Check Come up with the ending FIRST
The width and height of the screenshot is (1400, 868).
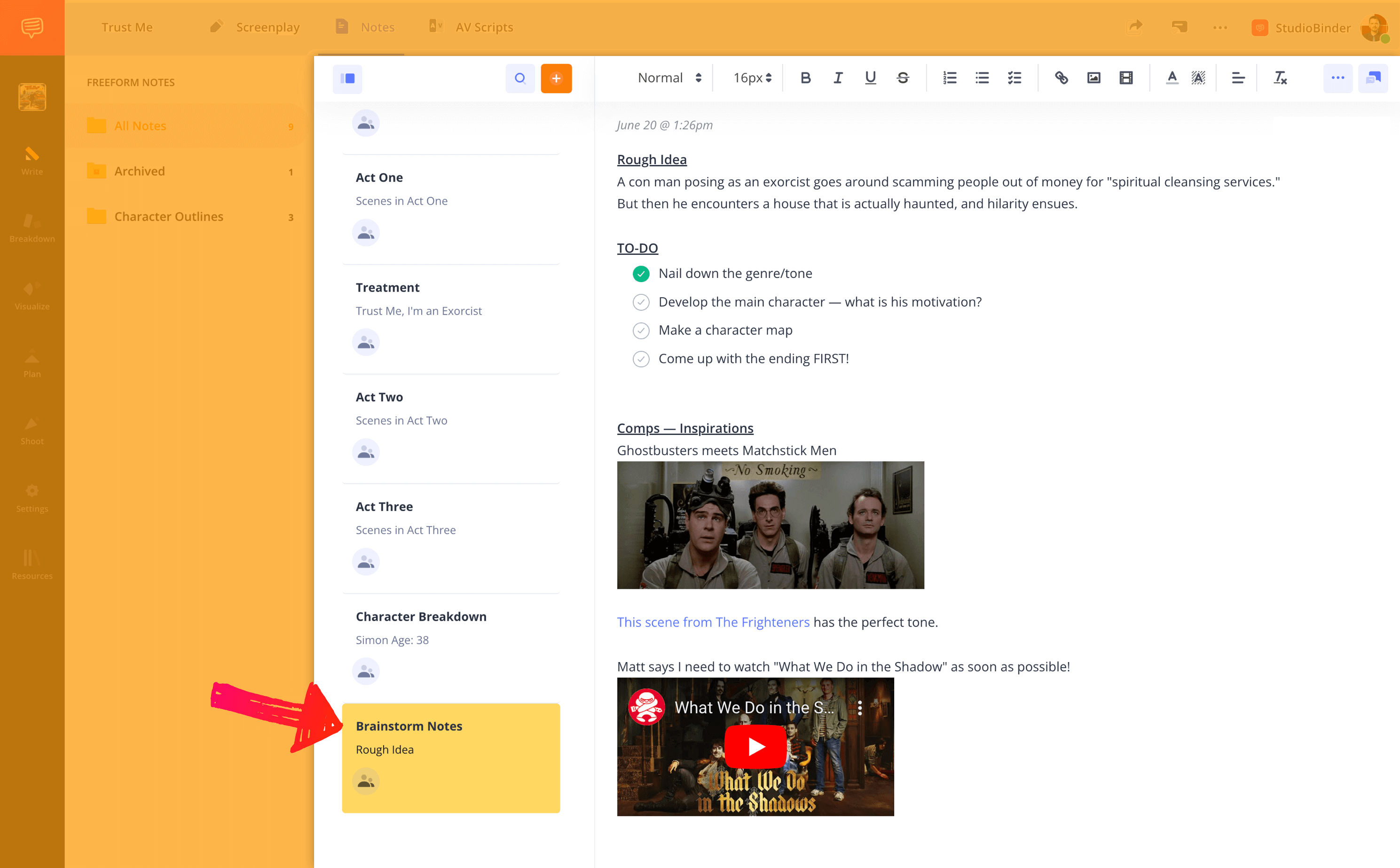pos(641,359)
